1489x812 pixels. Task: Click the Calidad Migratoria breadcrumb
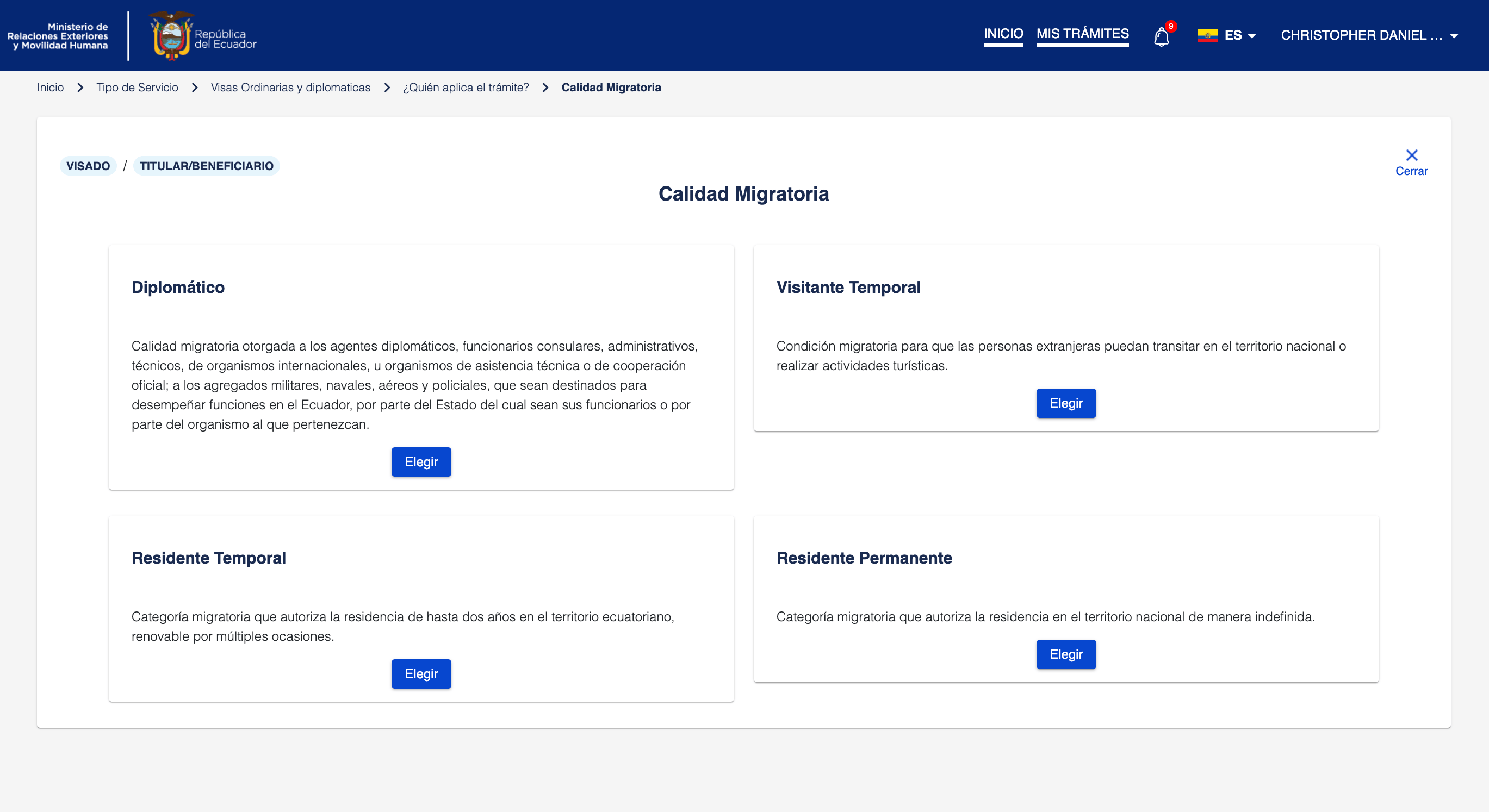click(611, 87)
